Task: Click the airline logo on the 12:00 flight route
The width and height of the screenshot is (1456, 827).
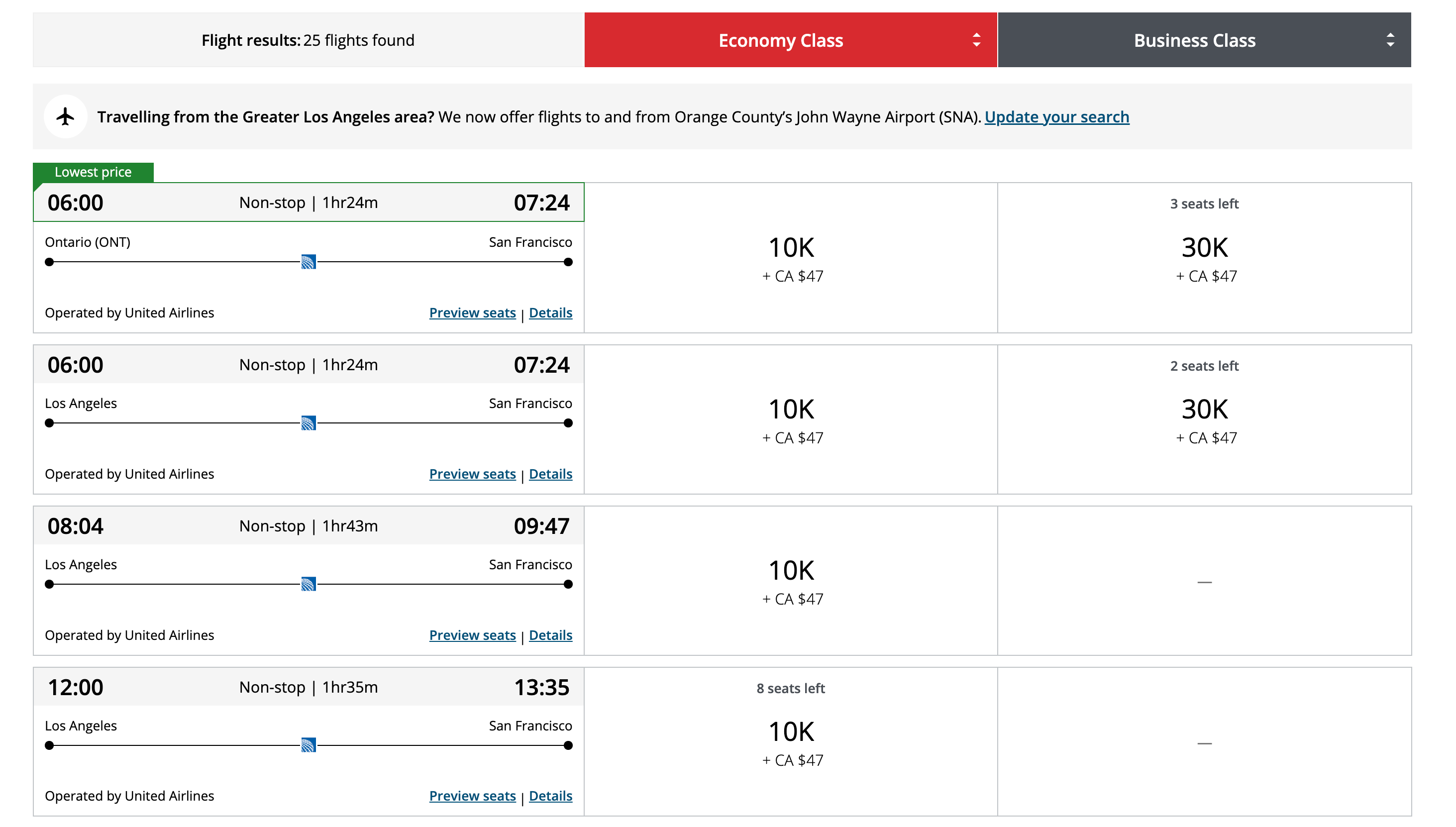Action: [309, 745]
